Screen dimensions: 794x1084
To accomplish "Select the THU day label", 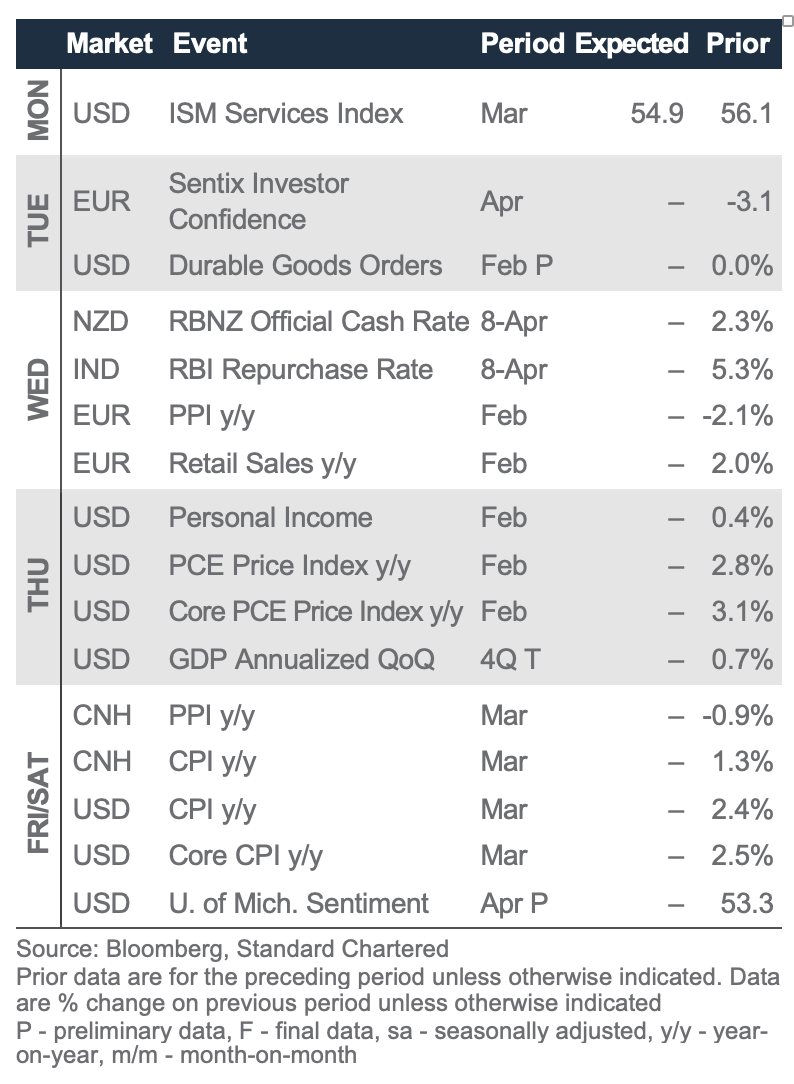I will 38,586.
